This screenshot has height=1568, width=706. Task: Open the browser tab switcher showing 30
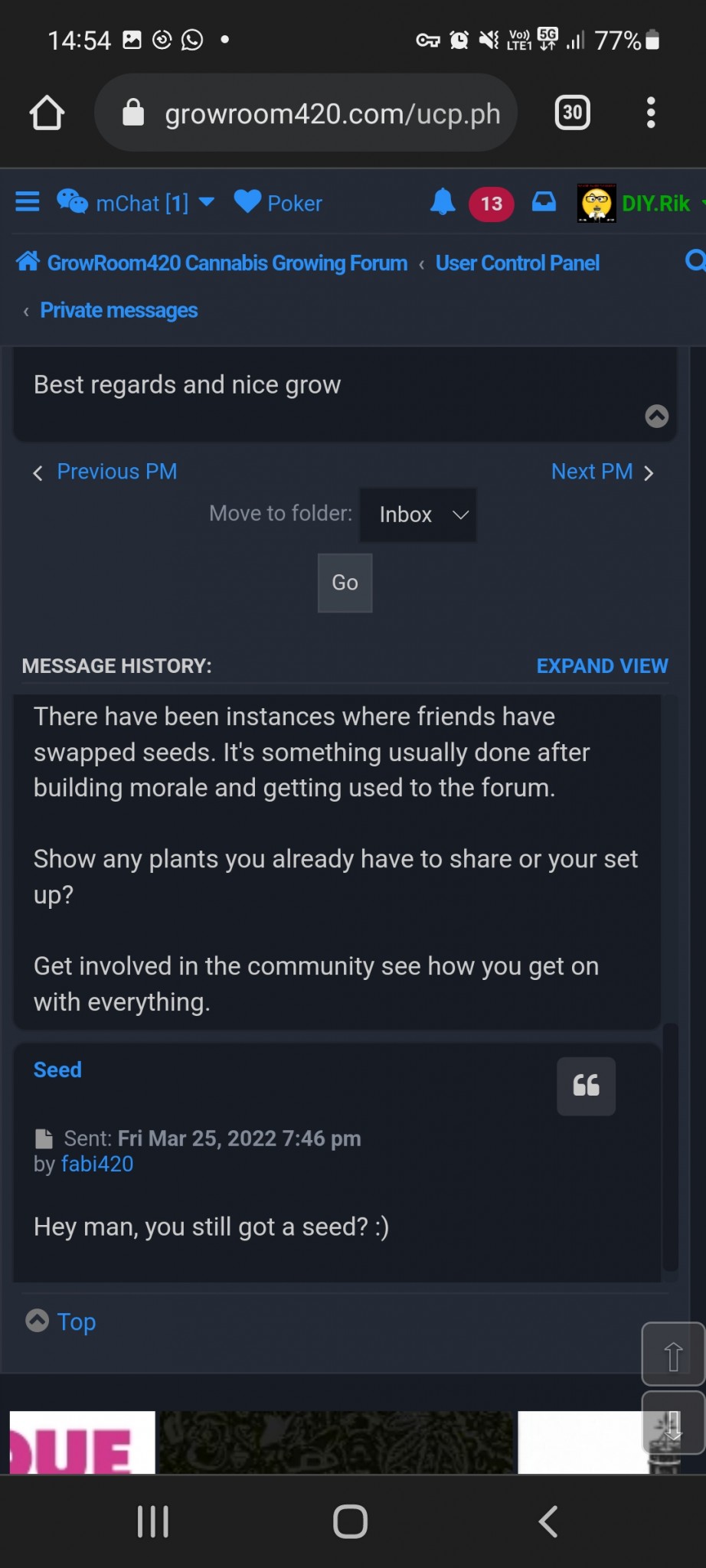point(572,113)
